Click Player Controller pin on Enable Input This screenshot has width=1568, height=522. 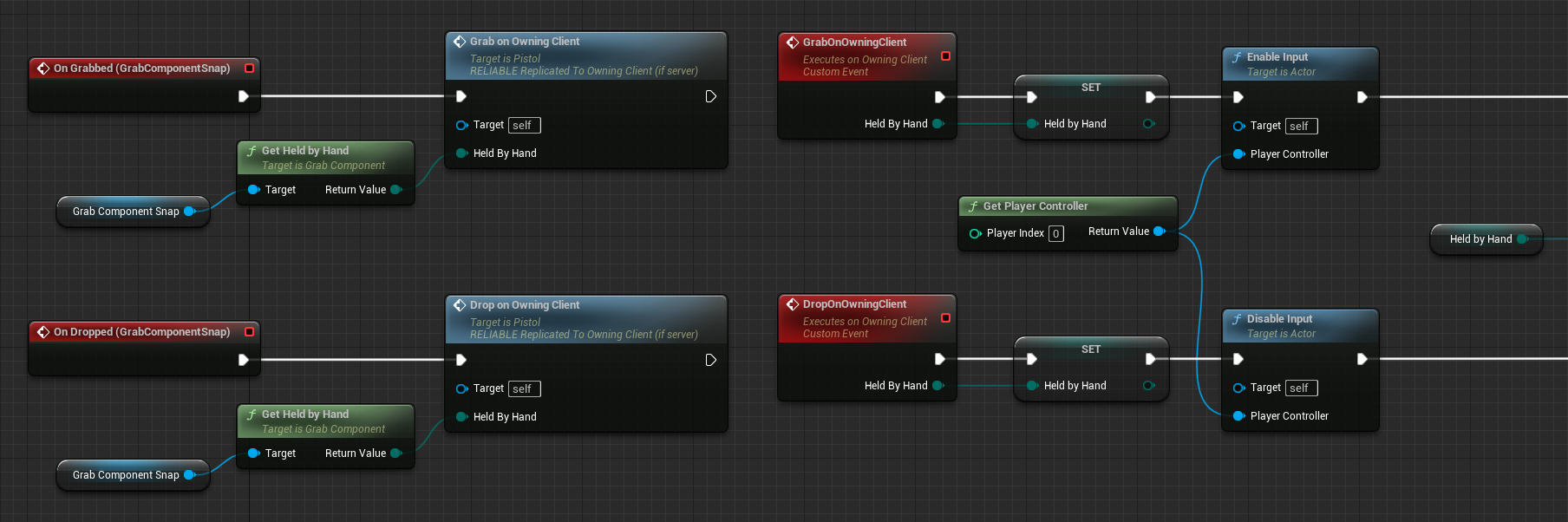pyautogui.click(x=1239, y=154)
